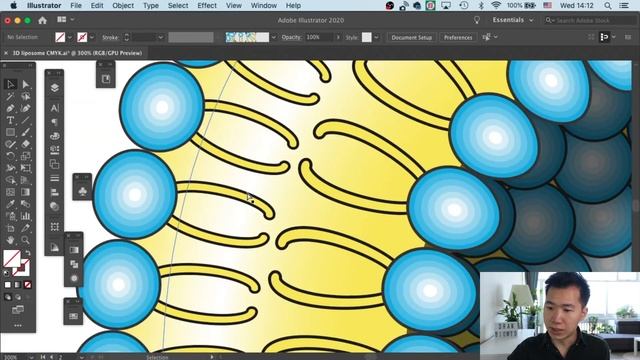Select the Direct Selection tool
640x360 pixels.
coord(26,84)
